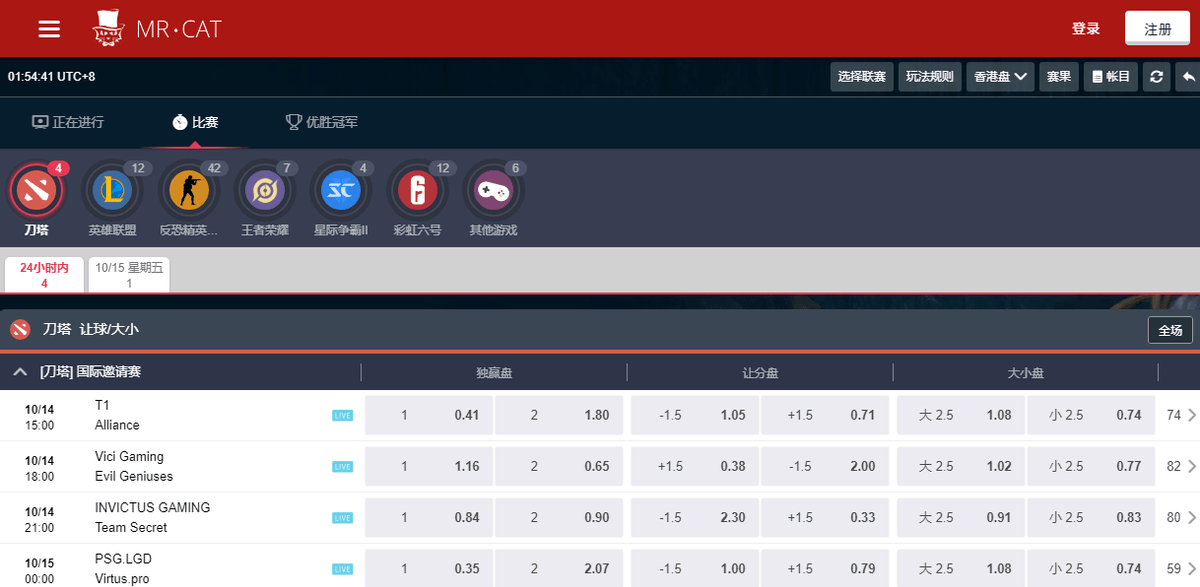Select T1 -1.5 handicap at 1.05
The image size is (1200, 587).
click(x=694, y=415)
